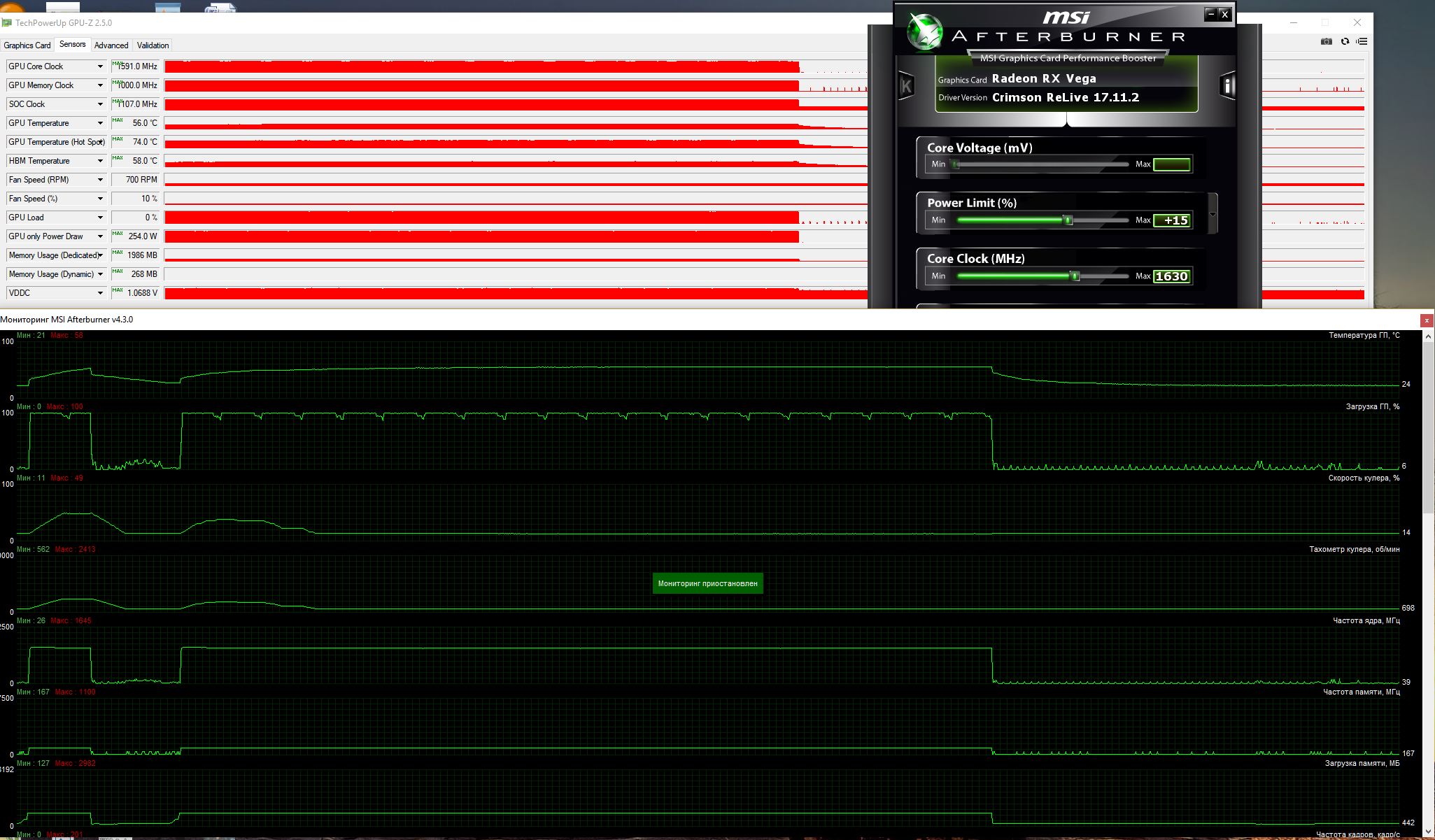Click the Afterburner jet logo
Viewport: 1435px width, 840px height.
[x=924, y=32]
